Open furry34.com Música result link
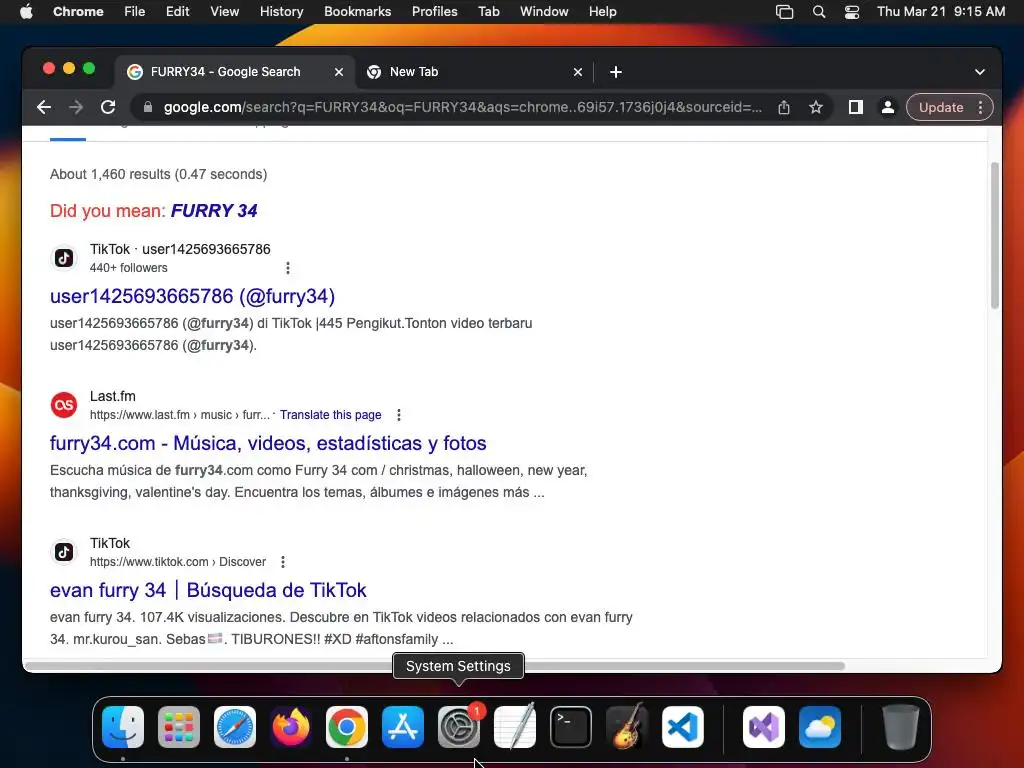This screenshot has height=768, width=1024. pyautogui.click(x=268, y=443)
